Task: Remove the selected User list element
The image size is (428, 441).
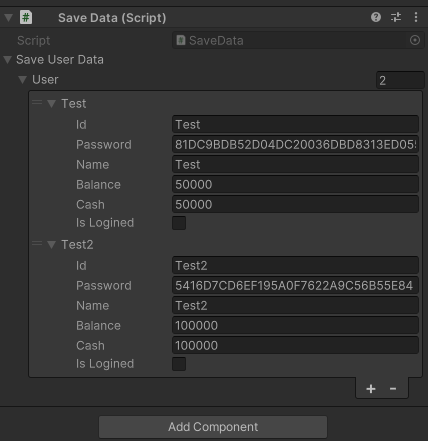Action: pos(393,389)
